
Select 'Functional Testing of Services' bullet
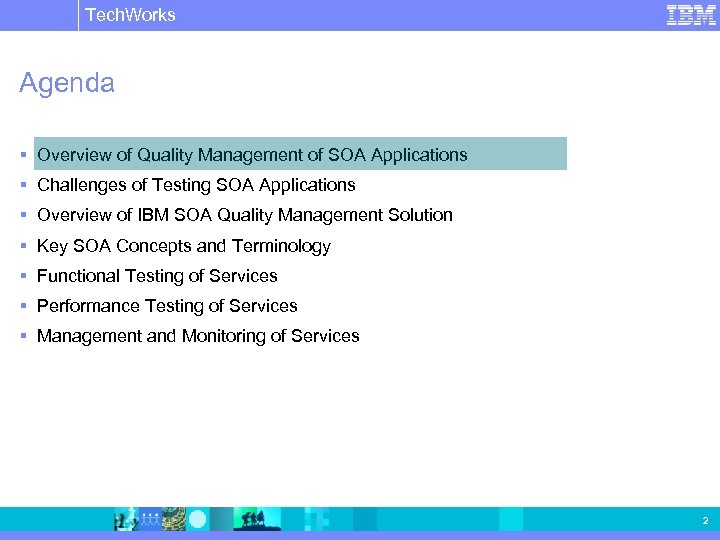coord(157,276)
